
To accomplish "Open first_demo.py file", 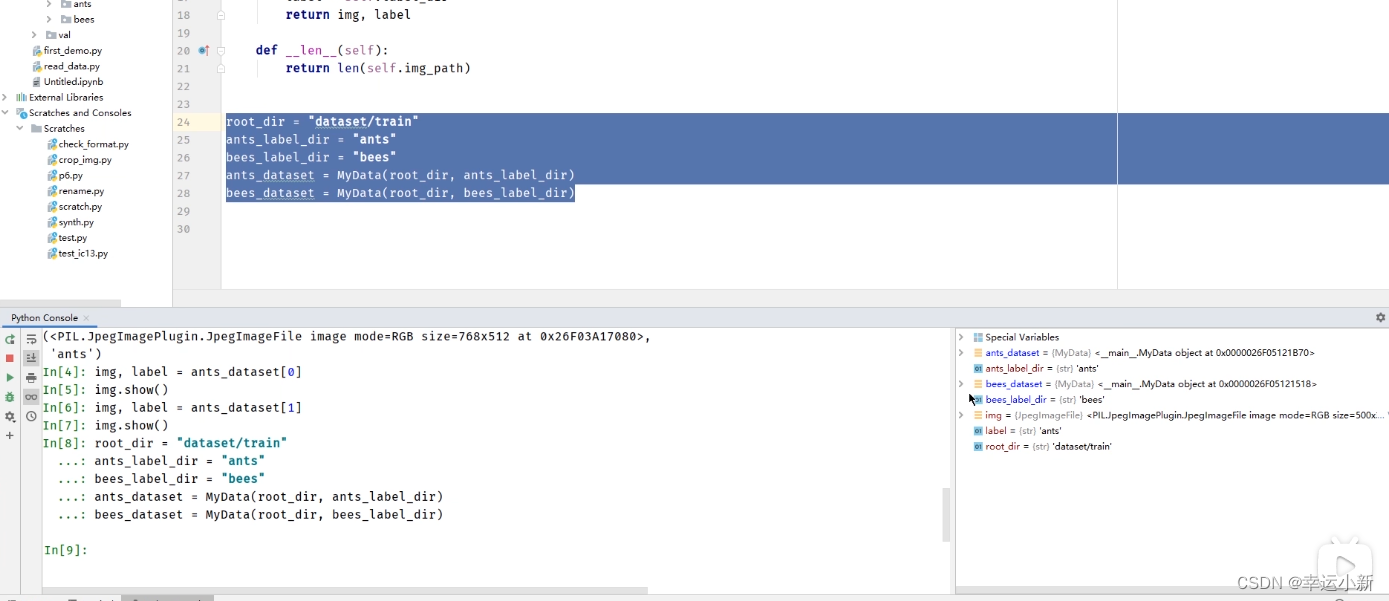I will click(67, 50).
